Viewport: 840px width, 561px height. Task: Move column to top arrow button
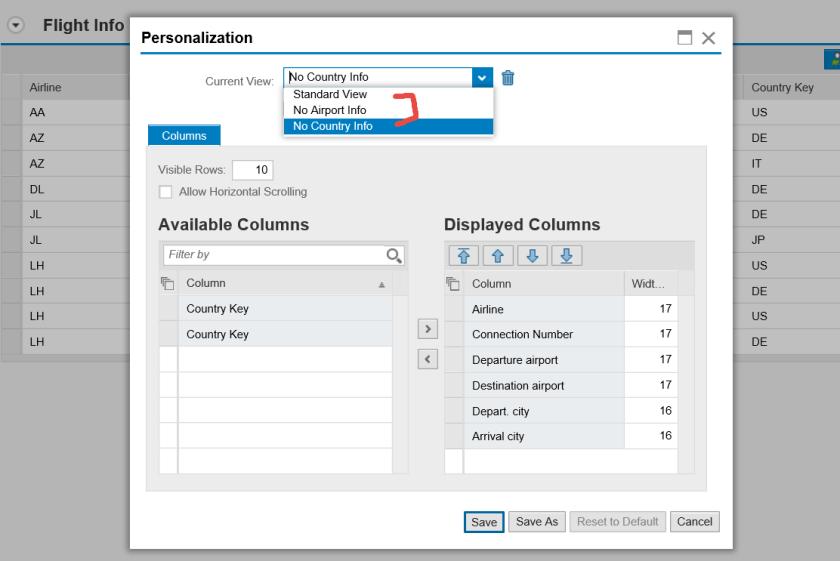click(x=463, y=256)
